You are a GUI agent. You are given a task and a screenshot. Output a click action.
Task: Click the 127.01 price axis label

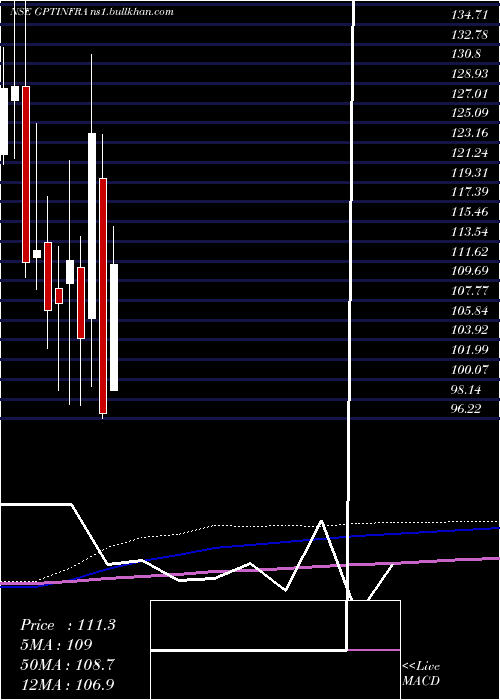click(x=469, y=94)
